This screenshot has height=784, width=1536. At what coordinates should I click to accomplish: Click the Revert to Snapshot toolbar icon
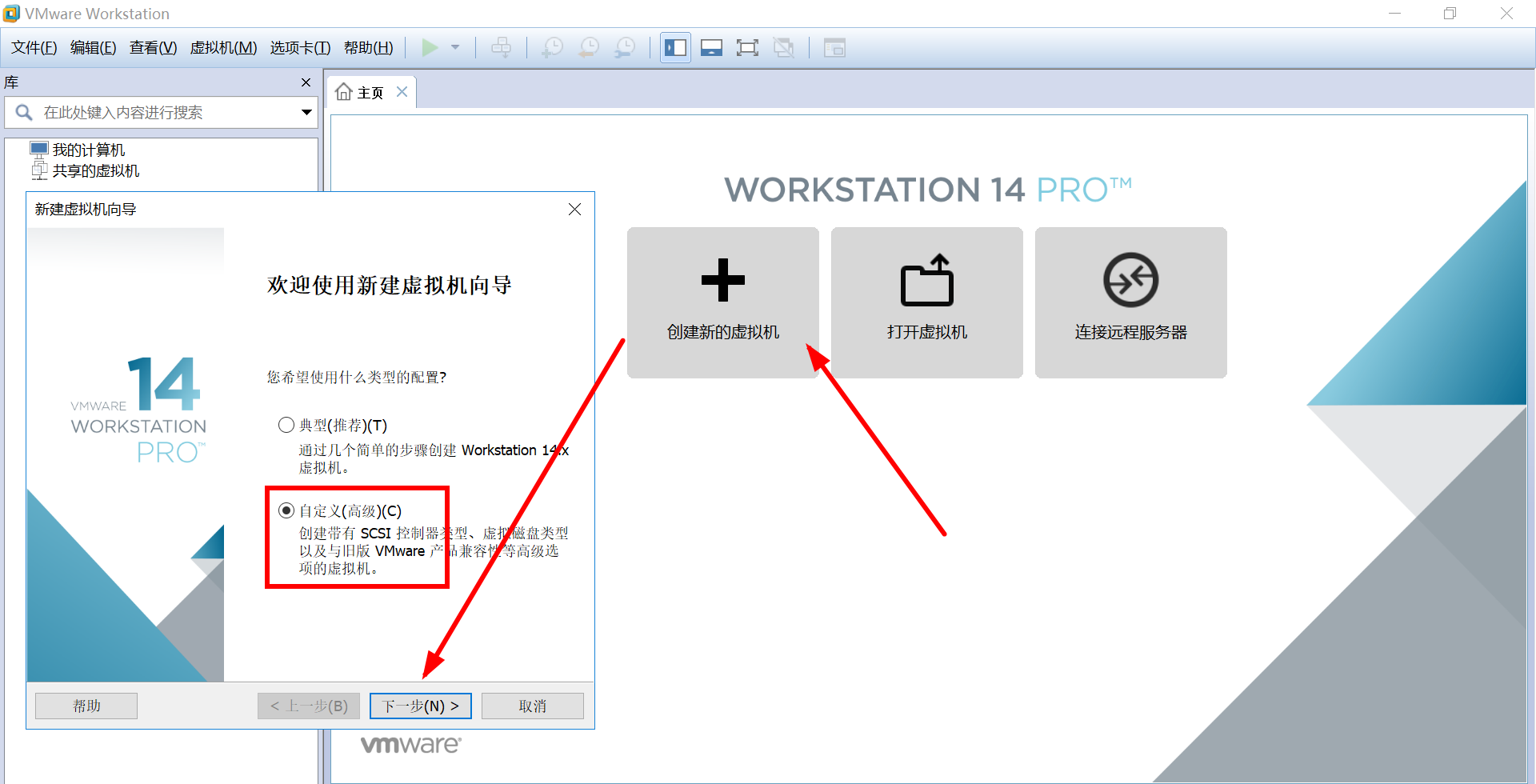click(x=589, y=48)
